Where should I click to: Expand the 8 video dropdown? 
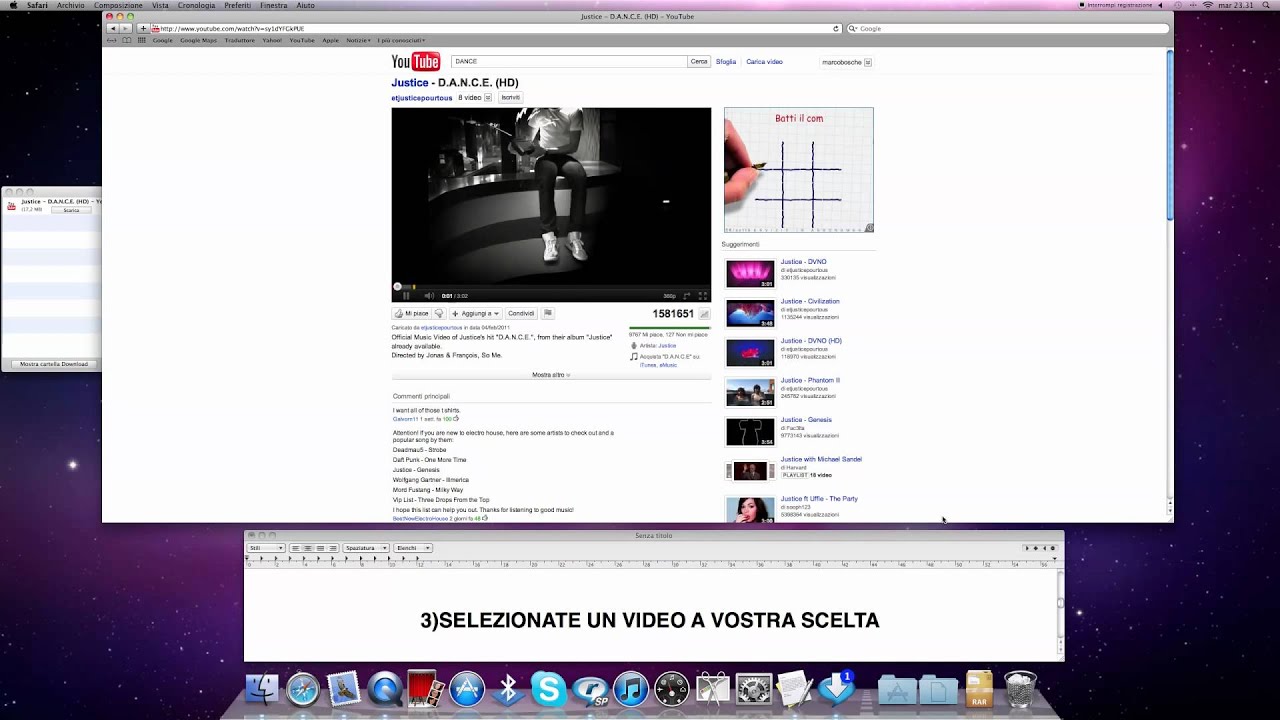coord(475,98)
